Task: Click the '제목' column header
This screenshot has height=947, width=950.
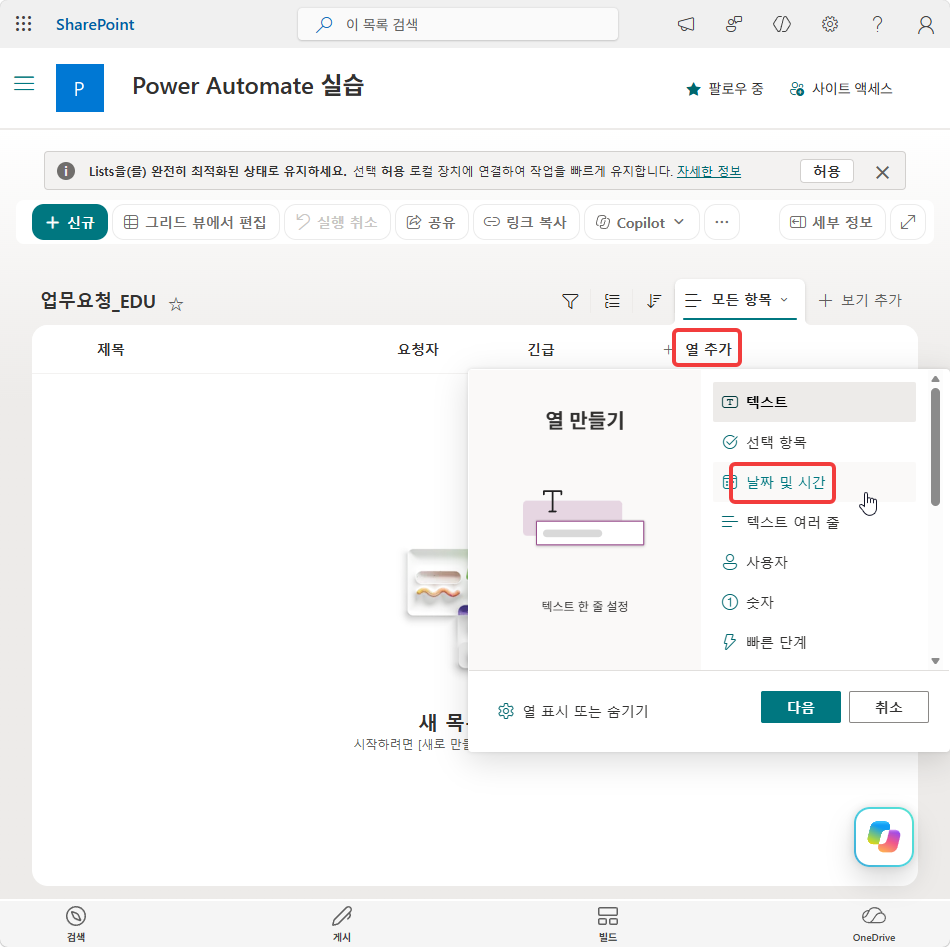Action: (111, 350)
